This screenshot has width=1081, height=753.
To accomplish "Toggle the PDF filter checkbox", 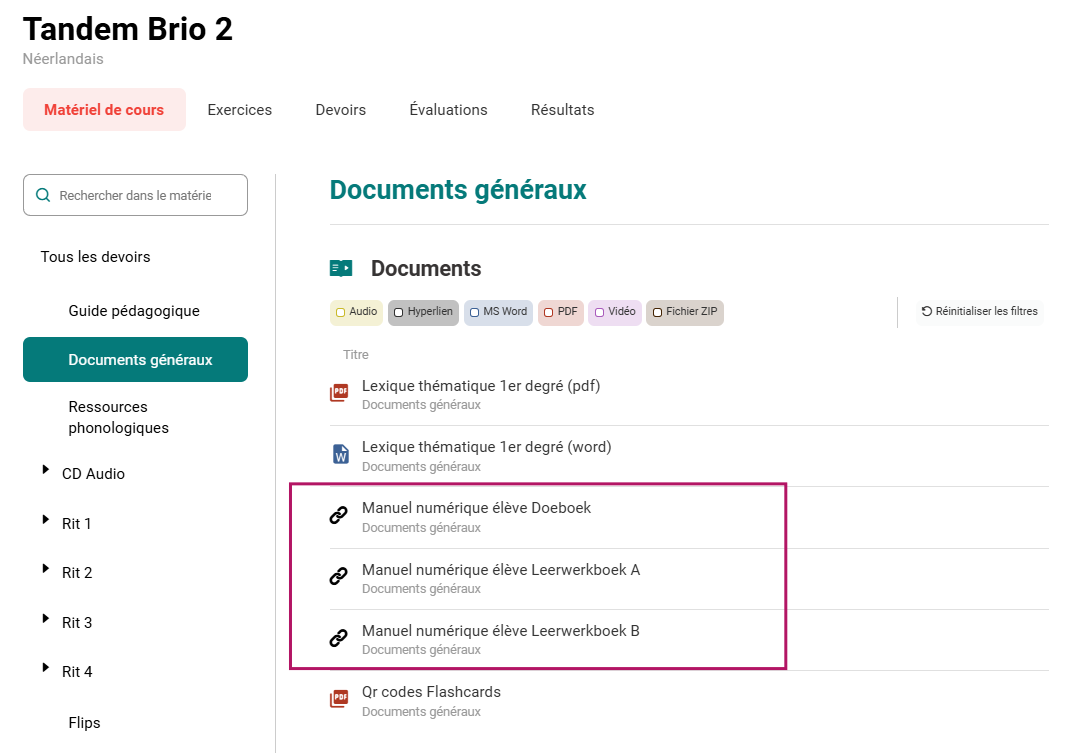I will point(549,312).
